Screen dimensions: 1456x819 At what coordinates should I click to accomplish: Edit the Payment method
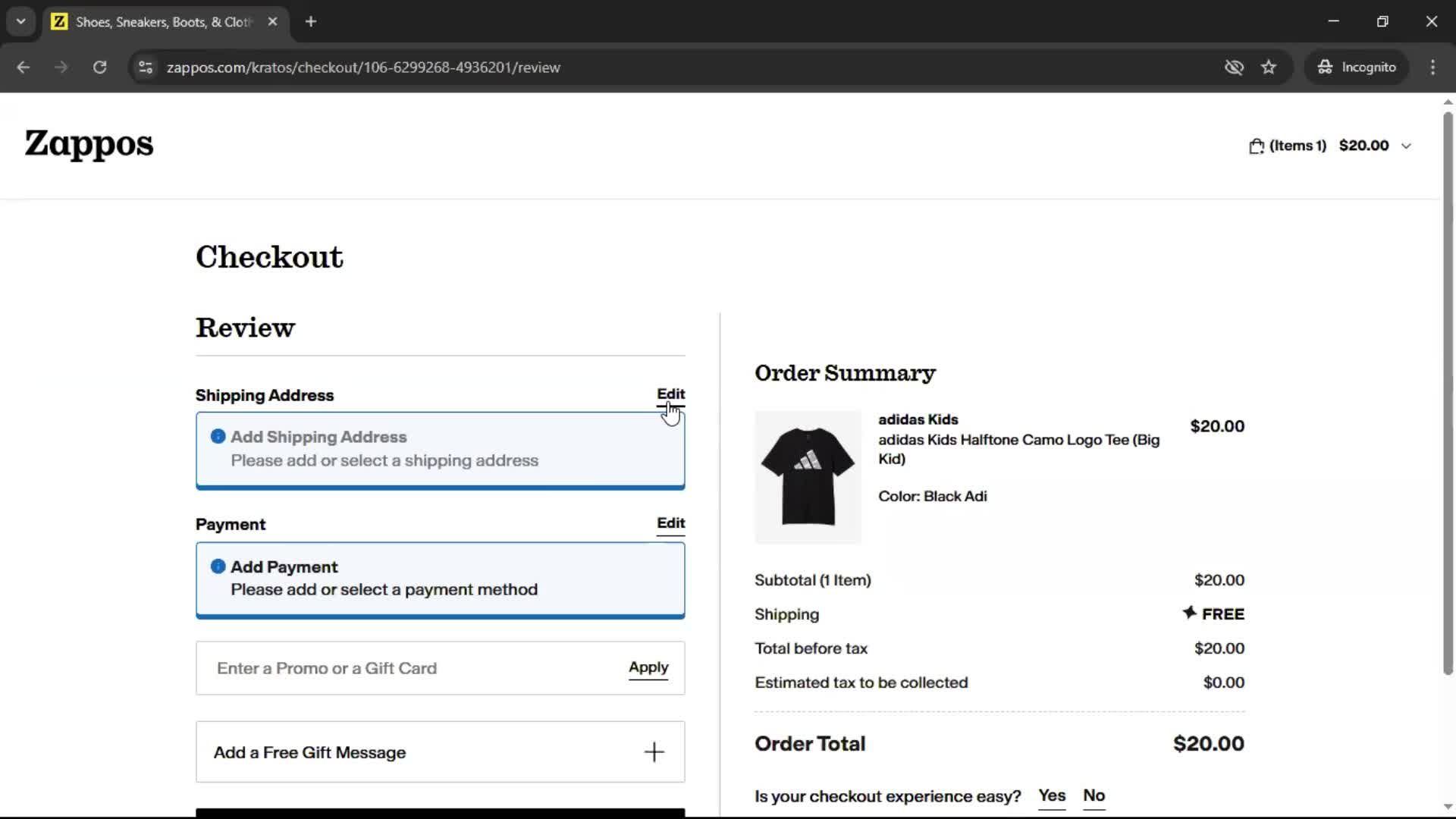click(670, 523)
